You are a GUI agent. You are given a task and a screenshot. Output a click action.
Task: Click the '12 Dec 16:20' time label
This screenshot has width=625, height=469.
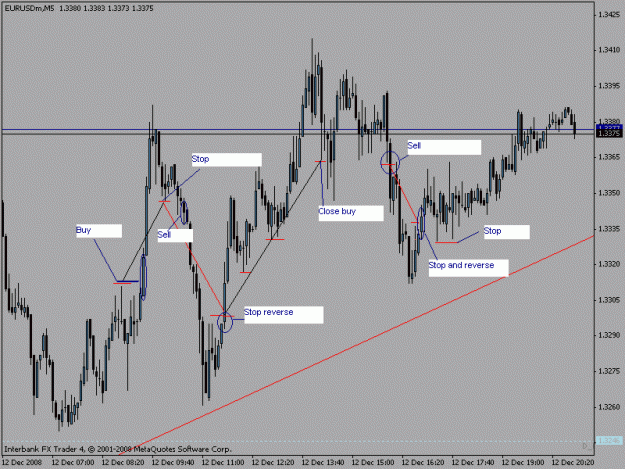[x=423, y=462]
